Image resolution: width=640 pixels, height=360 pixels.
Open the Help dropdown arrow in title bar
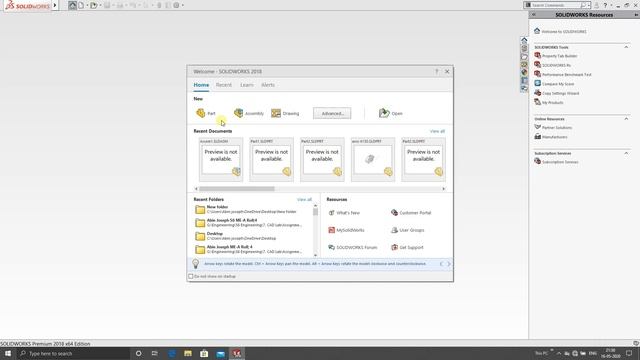(611, 5)
